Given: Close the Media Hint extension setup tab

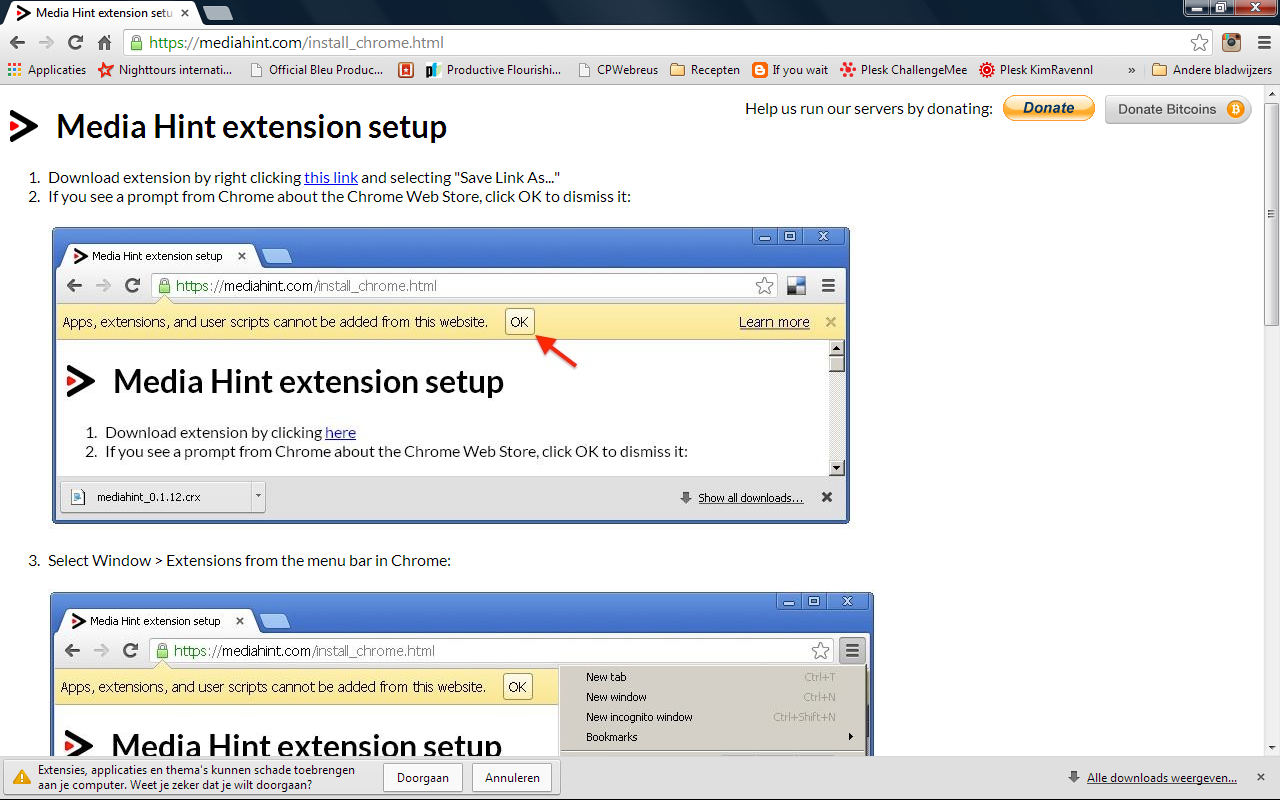Looking at the screenshot, I should point(185,14).
